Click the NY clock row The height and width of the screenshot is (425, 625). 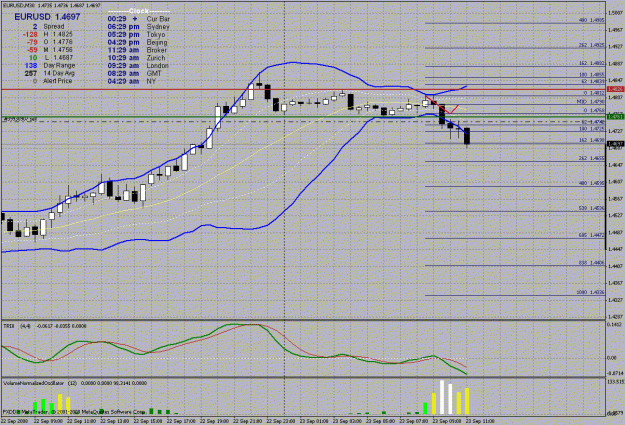tap(132, 81)
